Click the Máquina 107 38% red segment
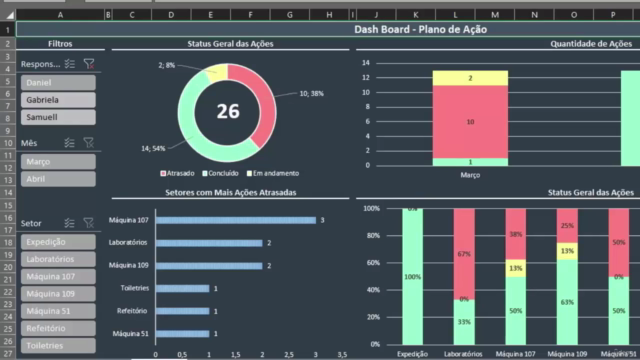640x360 pixels. 516,234
